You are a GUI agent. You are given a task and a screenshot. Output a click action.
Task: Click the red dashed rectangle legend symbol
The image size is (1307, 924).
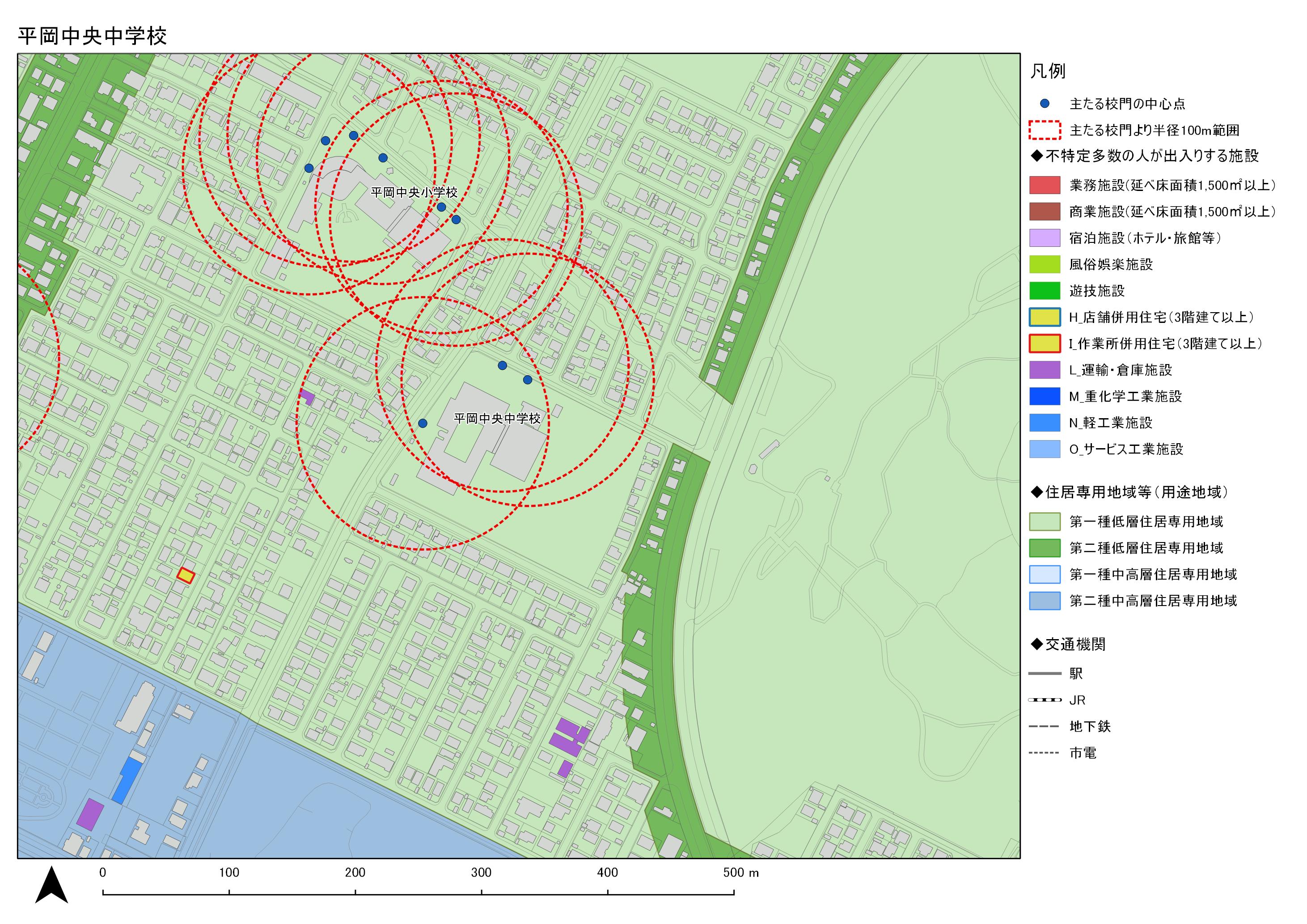click(x=1045, y=130)
